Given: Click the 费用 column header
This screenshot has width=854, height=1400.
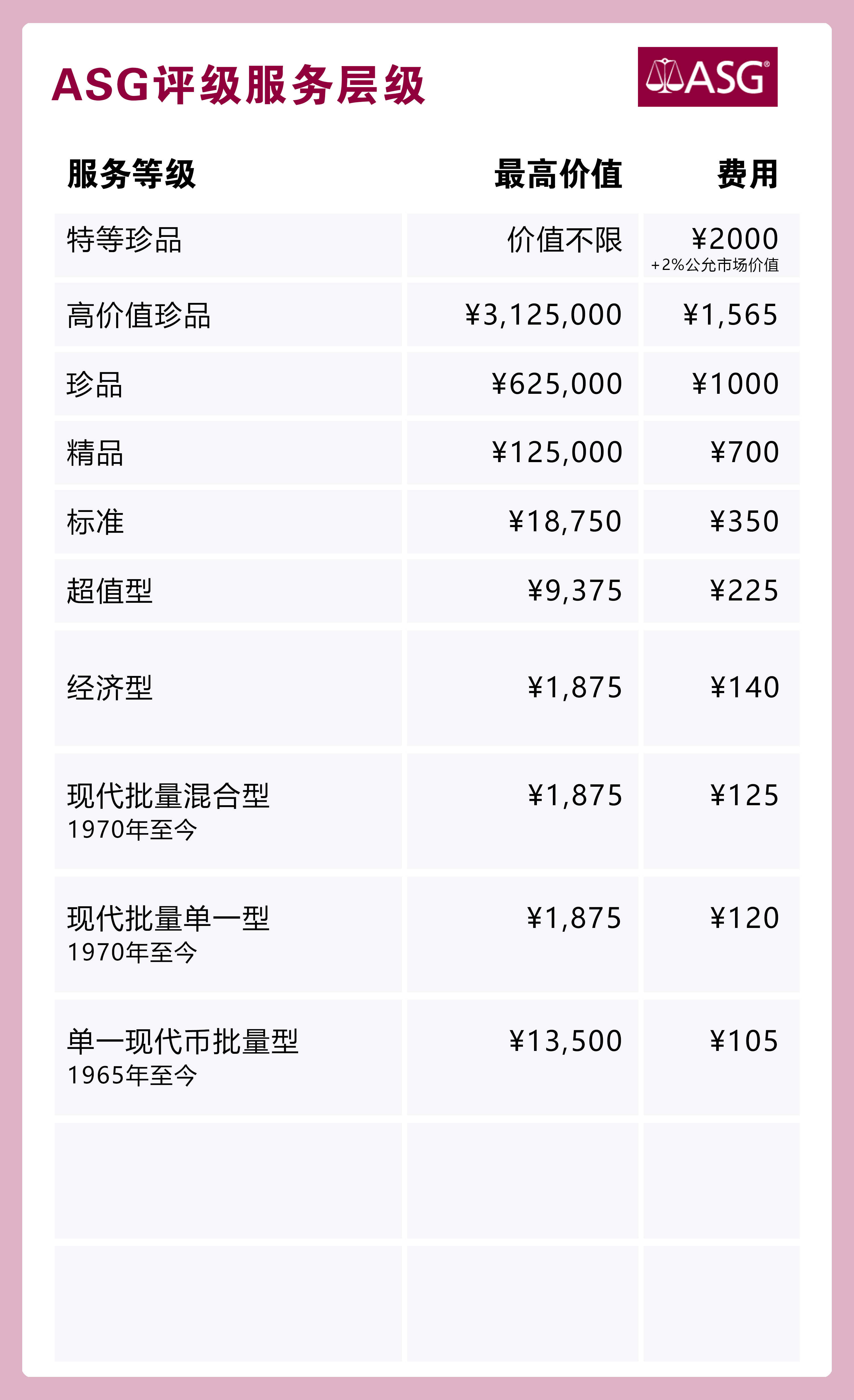Looking at the screenshot, I should pos(747,174).
